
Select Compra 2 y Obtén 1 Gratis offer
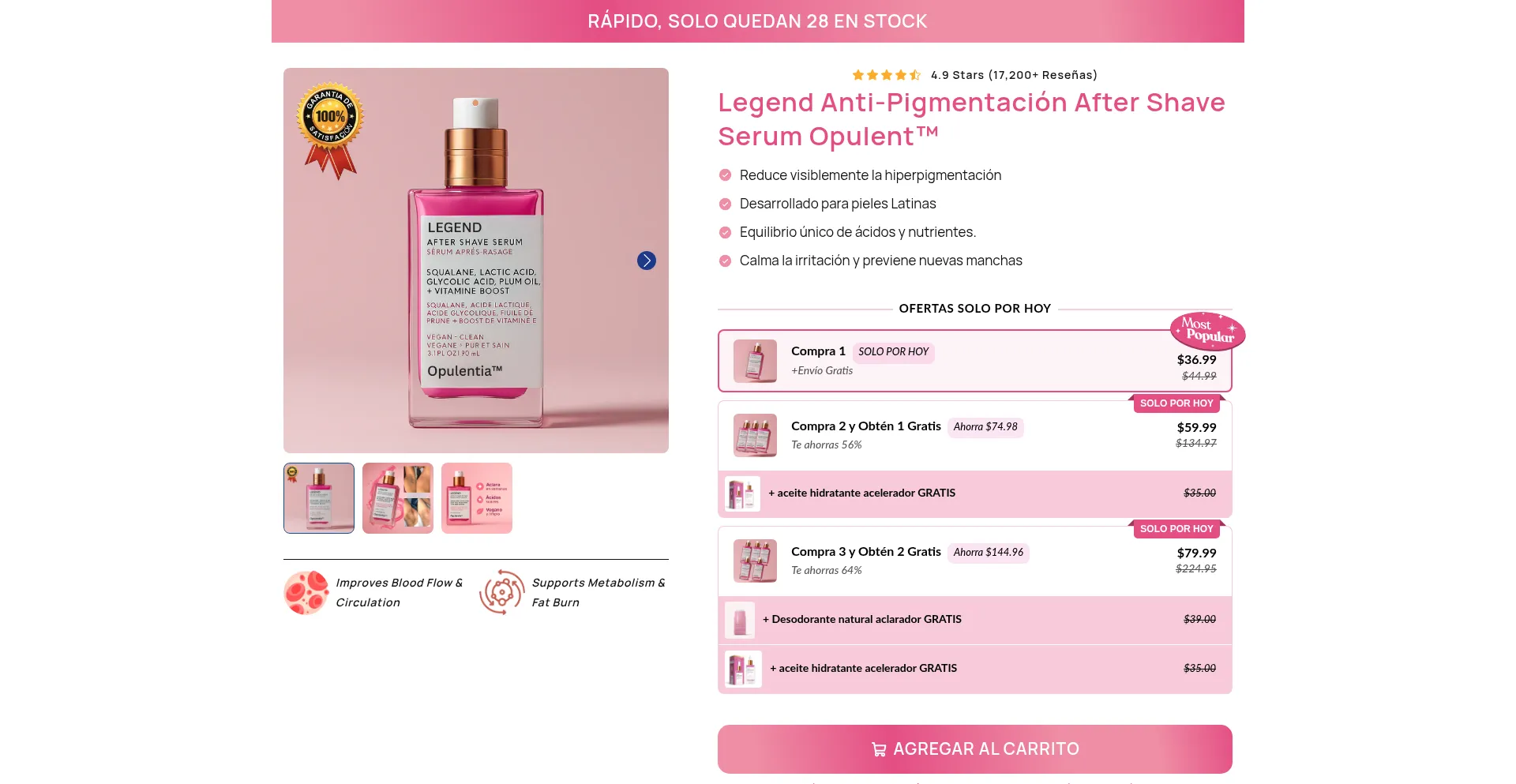(x=974, y=436)
